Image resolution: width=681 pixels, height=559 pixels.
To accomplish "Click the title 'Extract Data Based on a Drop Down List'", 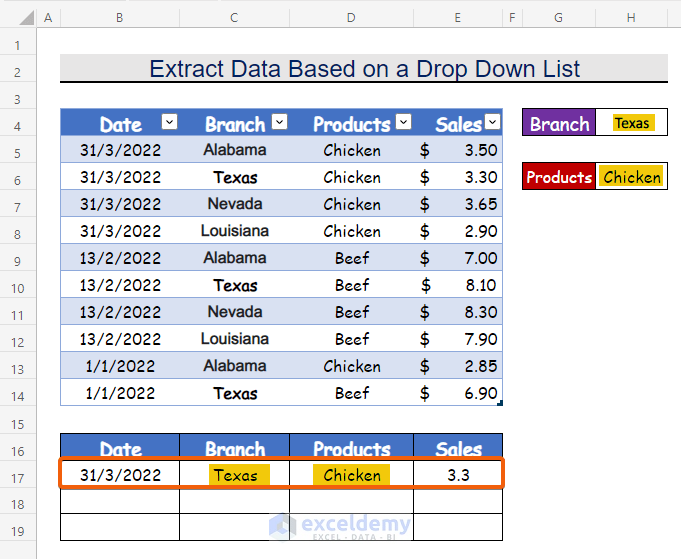I will pyautogui.click(x=364, y=69).
